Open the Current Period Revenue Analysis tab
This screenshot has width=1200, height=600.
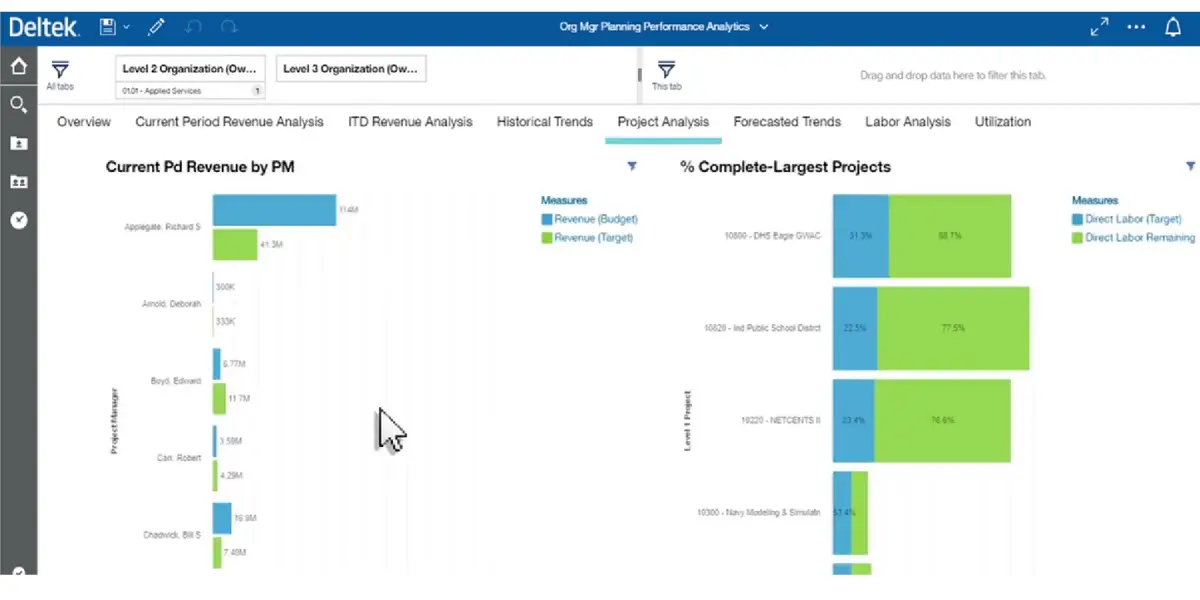[230, 122]
